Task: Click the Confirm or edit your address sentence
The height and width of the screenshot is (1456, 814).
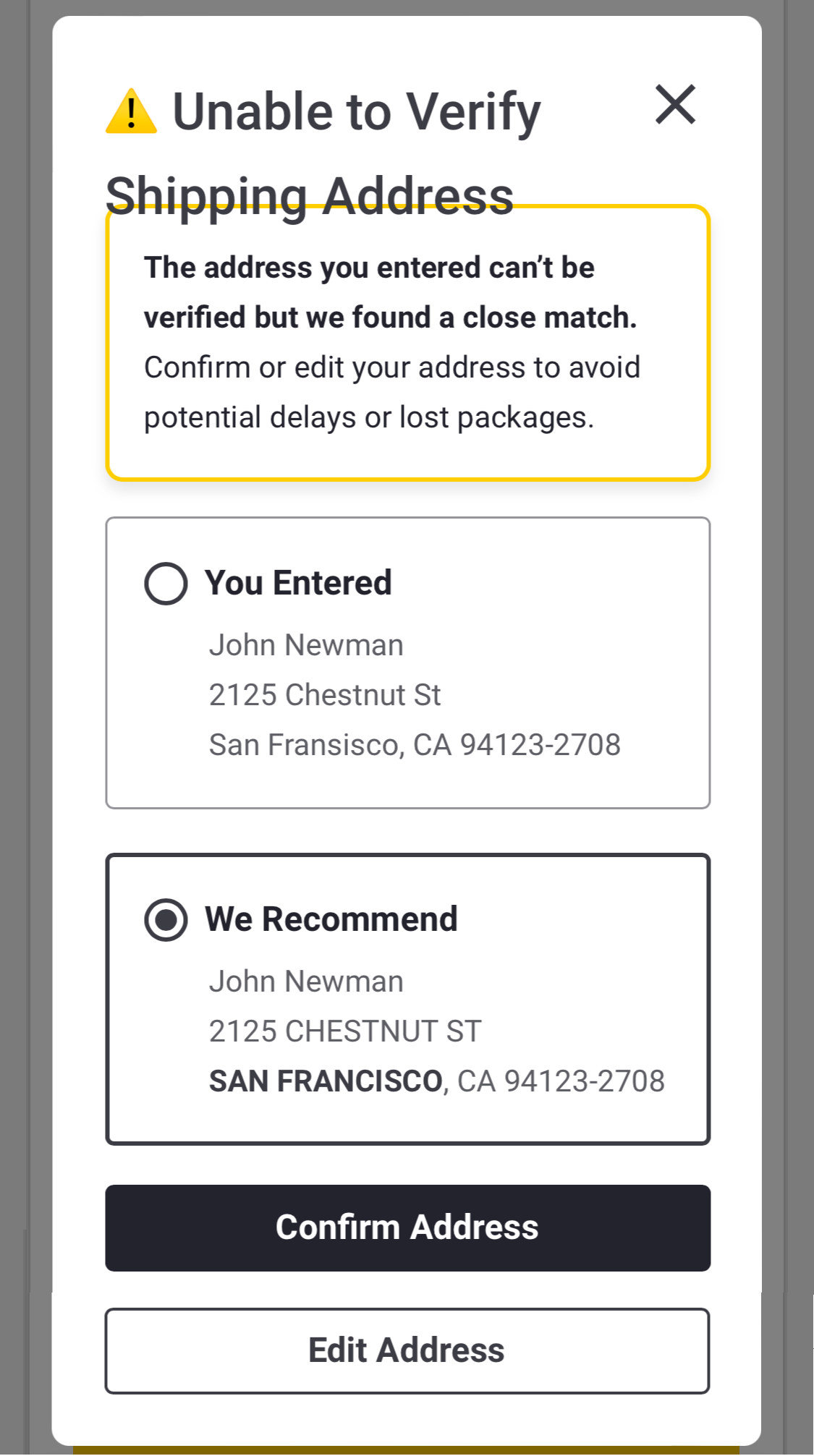Action: click(391, 392)
